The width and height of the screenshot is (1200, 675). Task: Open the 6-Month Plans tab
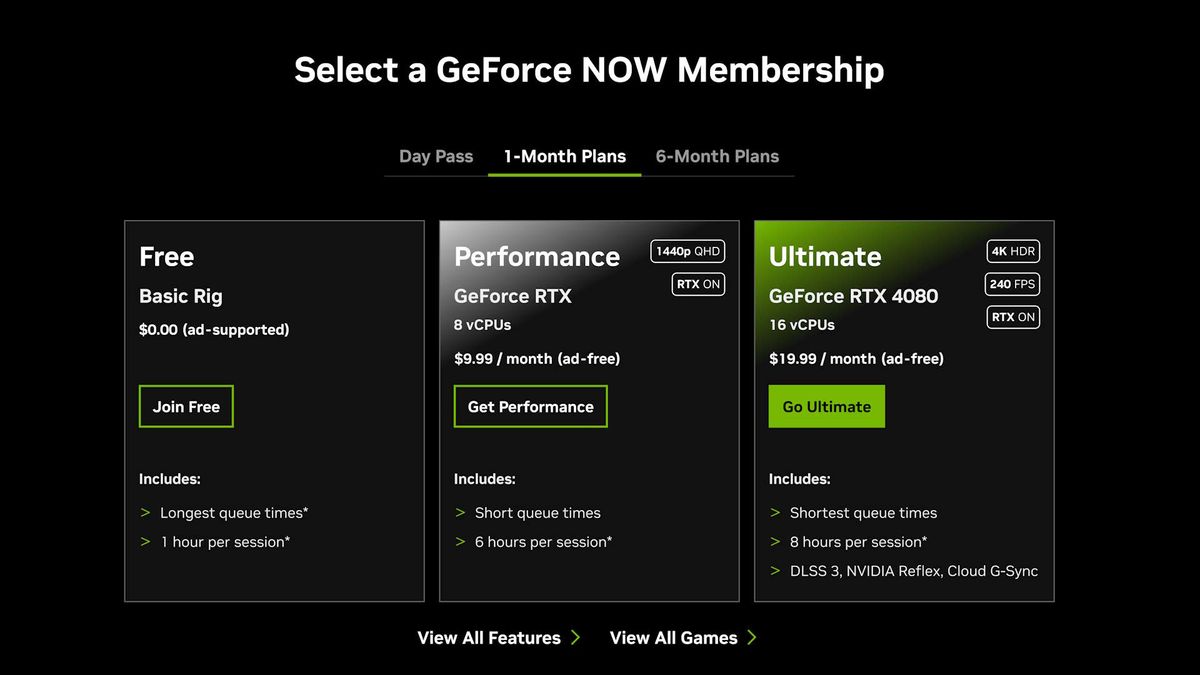pyautogui.click(x=717, y=156)
